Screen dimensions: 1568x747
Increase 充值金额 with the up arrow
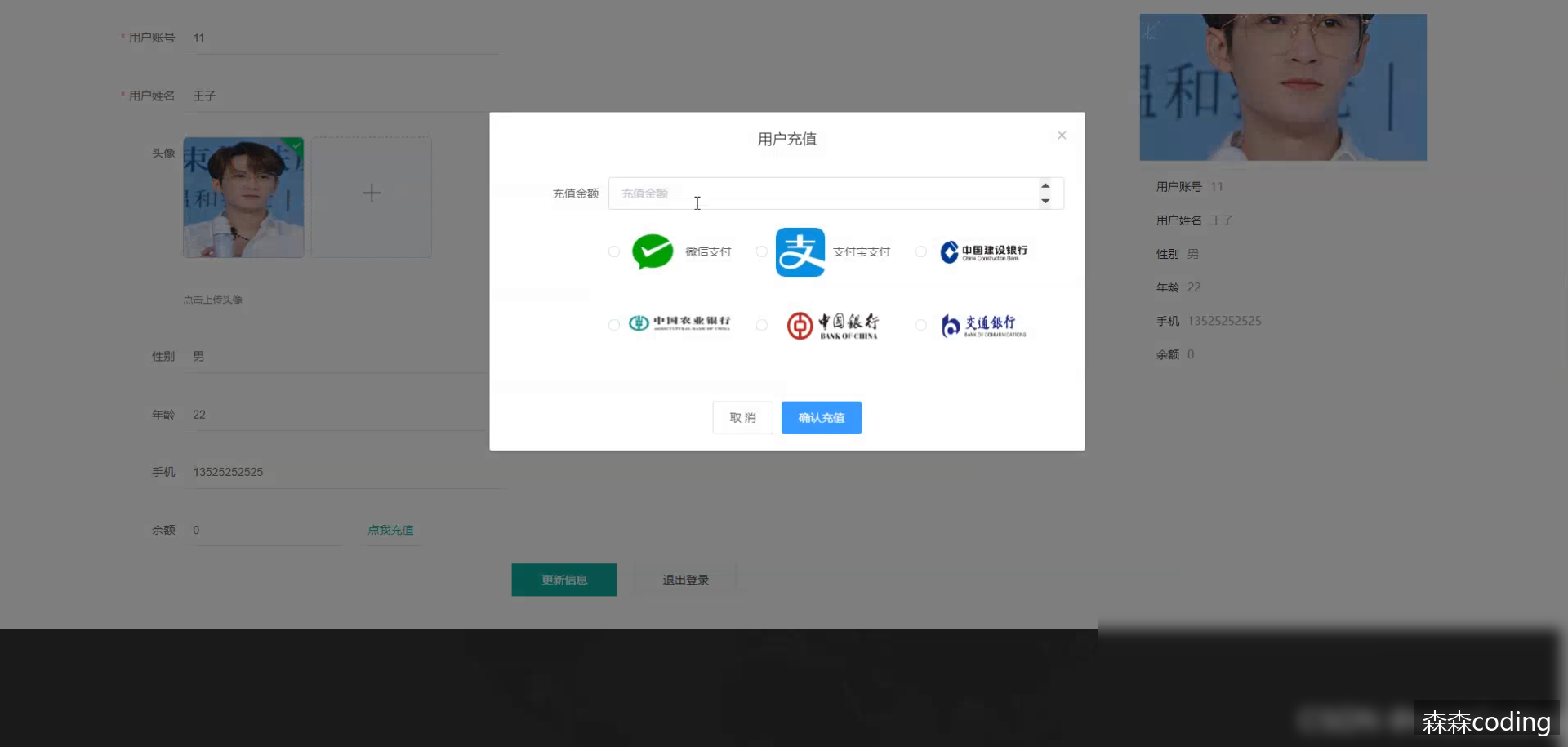pyautogui.click(x=1045, y=185)
